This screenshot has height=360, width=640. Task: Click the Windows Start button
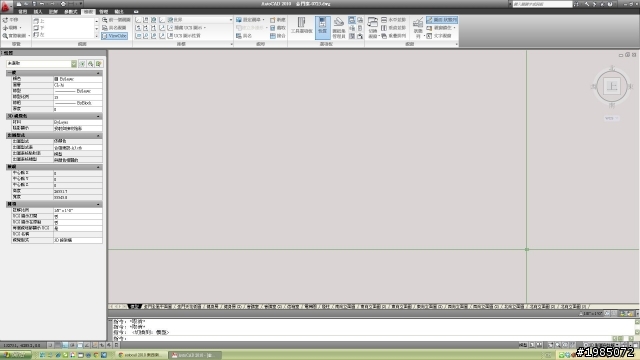coord(16,355)
